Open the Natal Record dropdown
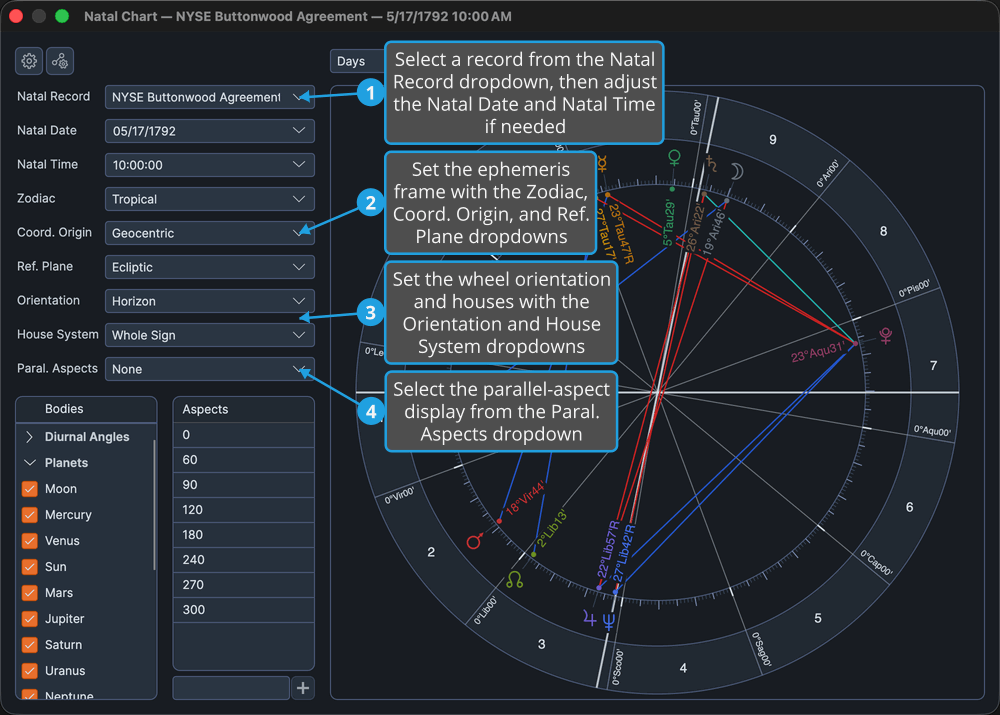Screen dimensions: 1000x715 [209, 97]
